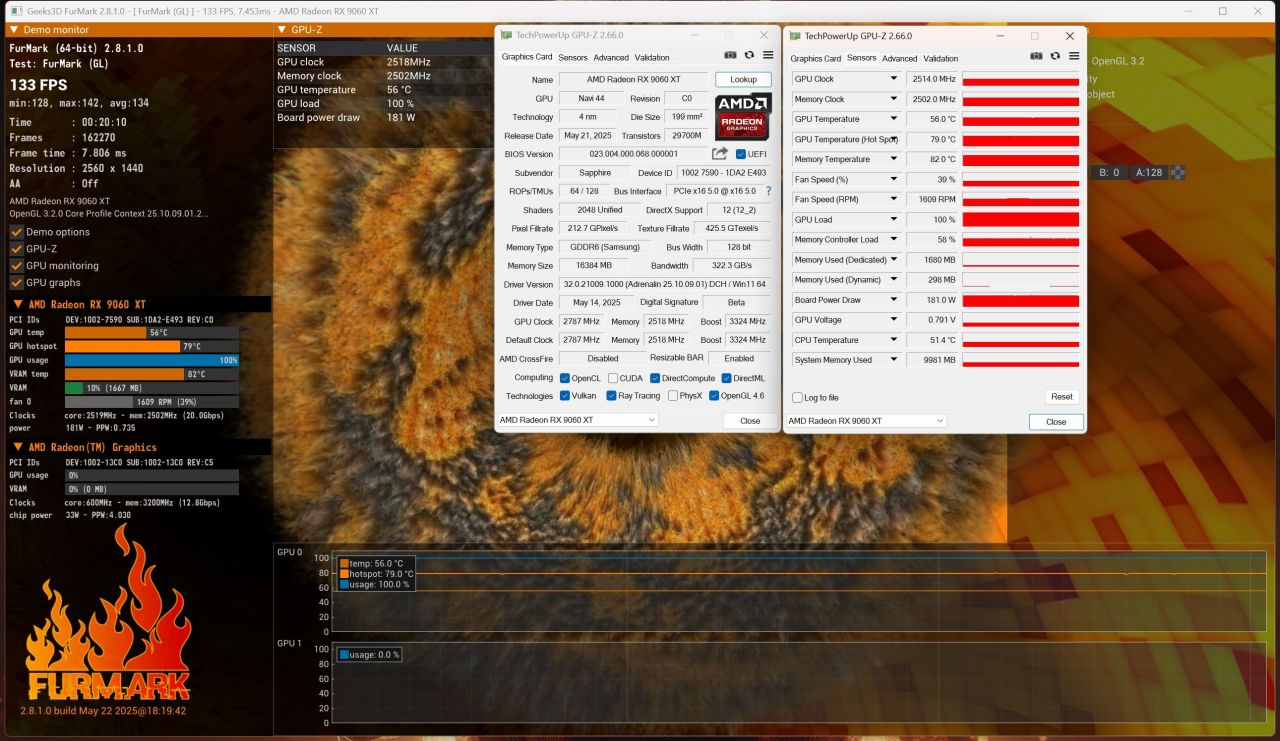Toggle the CUDA checkbox
Screen dimensions: 1280x741
[612, 378]
